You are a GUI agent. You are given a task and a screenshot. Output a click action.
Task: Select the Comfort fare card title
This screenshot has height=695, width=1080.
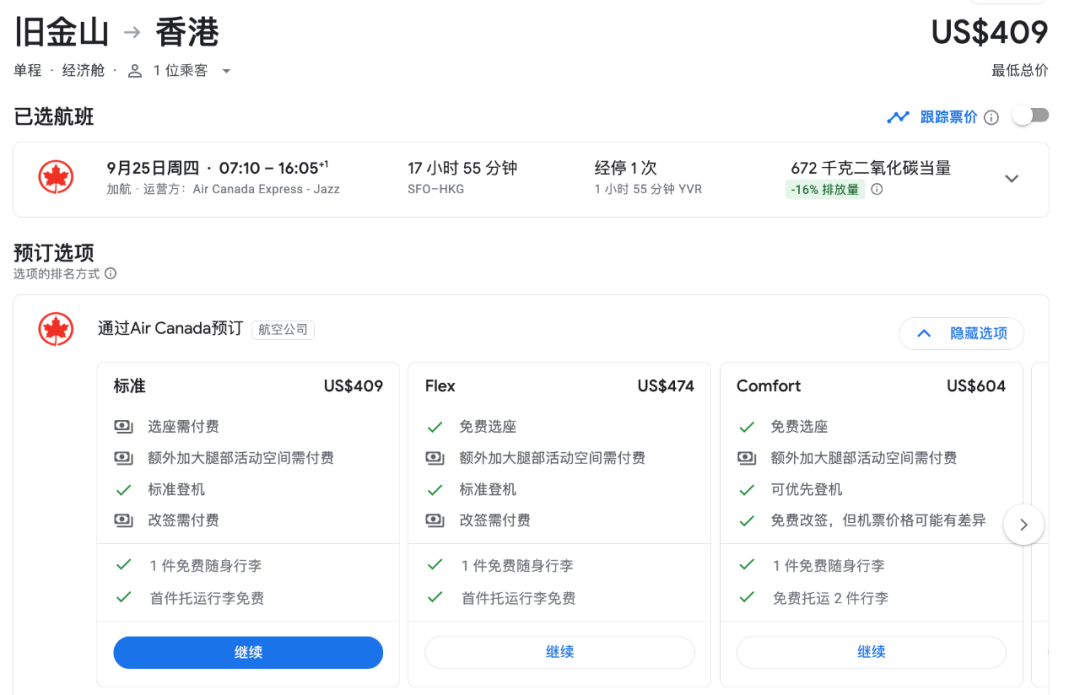[768, 386]
